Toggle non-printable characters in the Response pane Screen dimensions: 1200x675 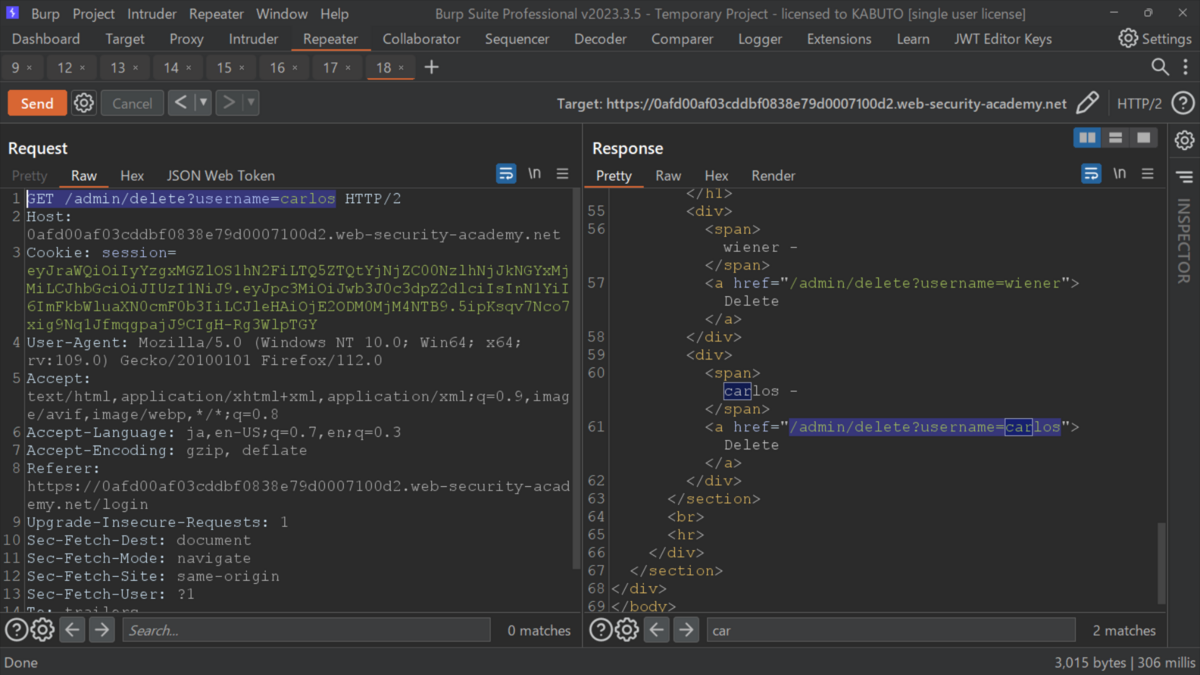point(1119,174)
